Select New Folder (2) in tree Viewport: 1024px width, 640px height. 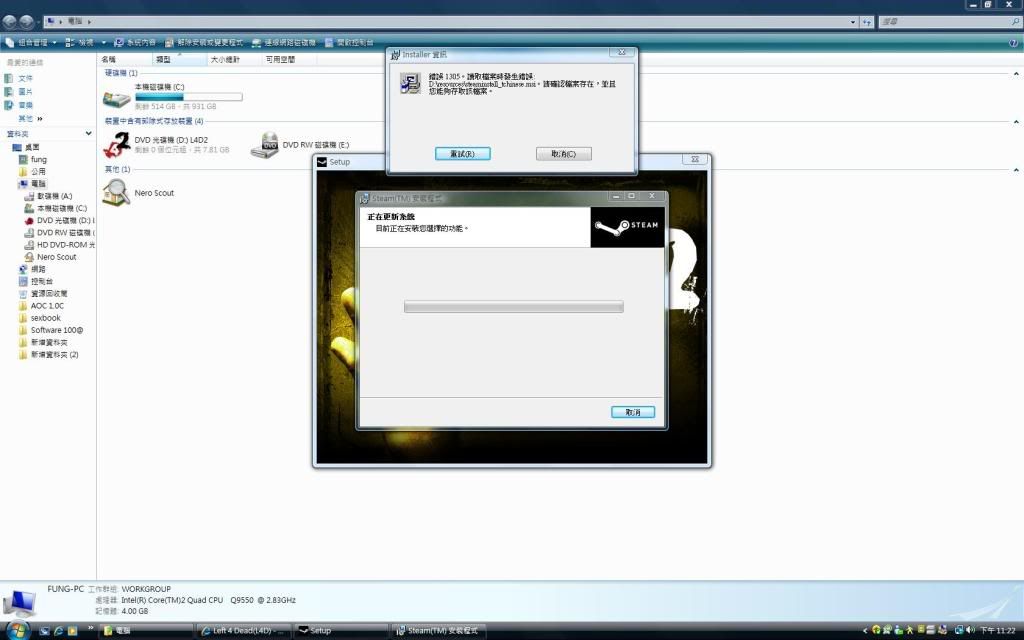click(48, 355)
